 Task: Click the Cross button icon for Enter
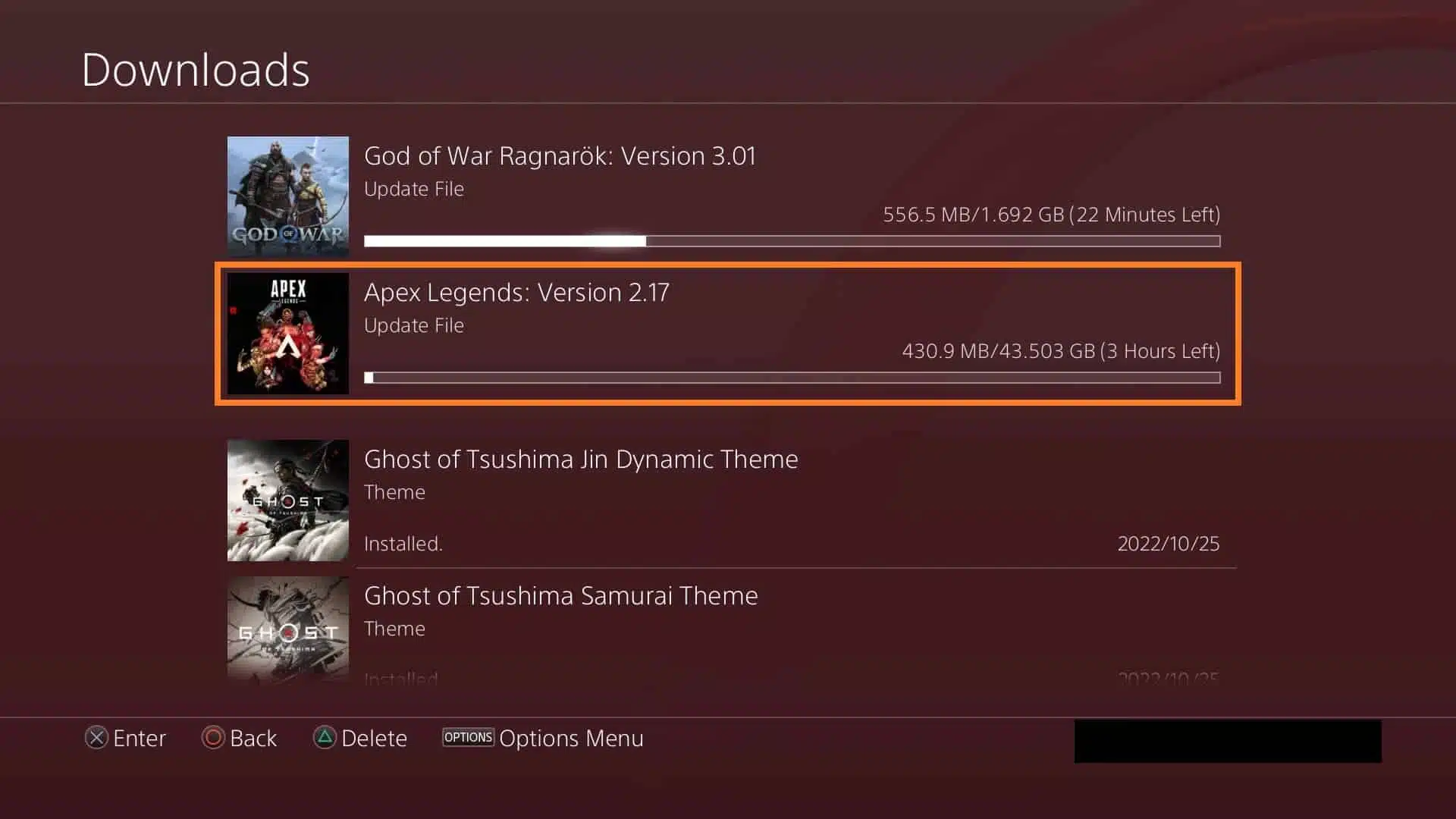96,738
